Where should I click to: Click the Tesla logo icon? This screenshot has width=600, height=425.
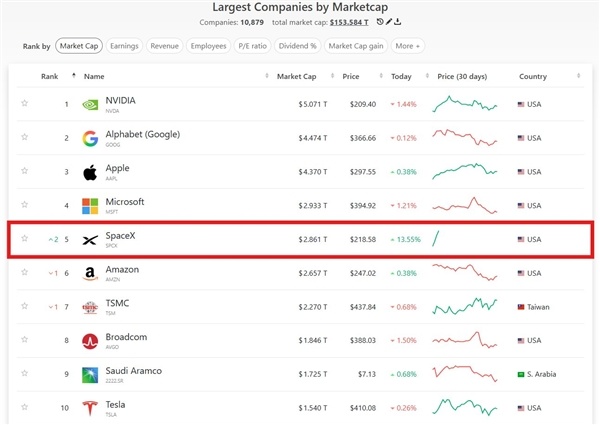pyautogui.click(x=90, y=408)
